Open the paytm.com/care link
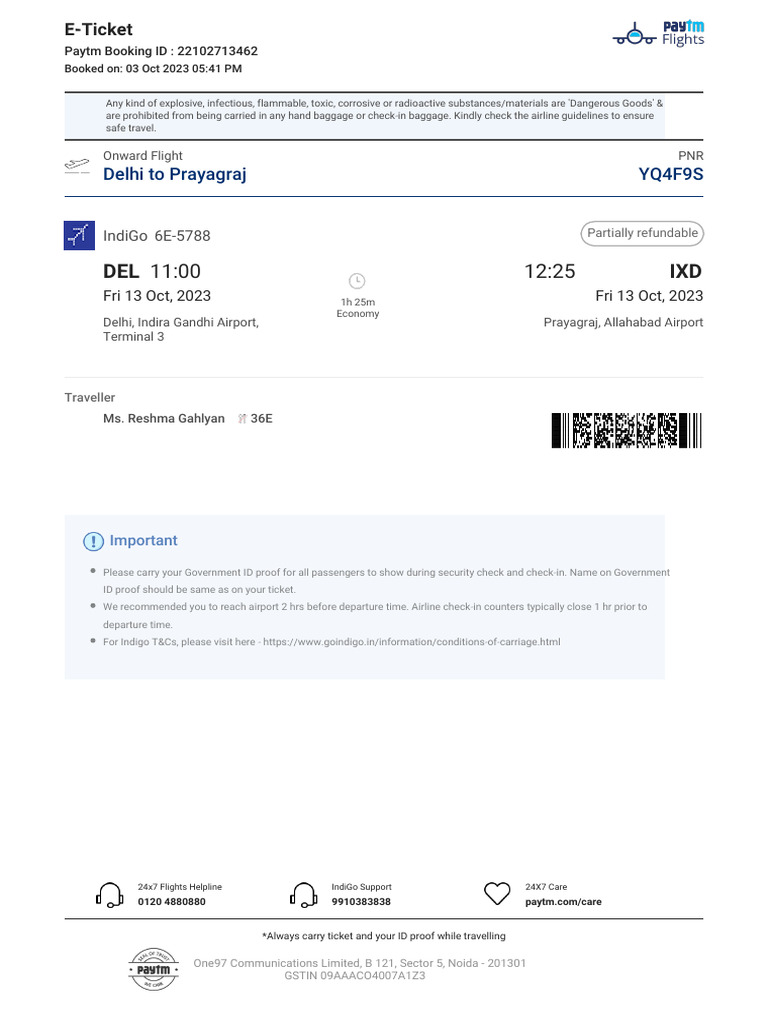This screenshot has width=768, height=1024. coord(563,902)
